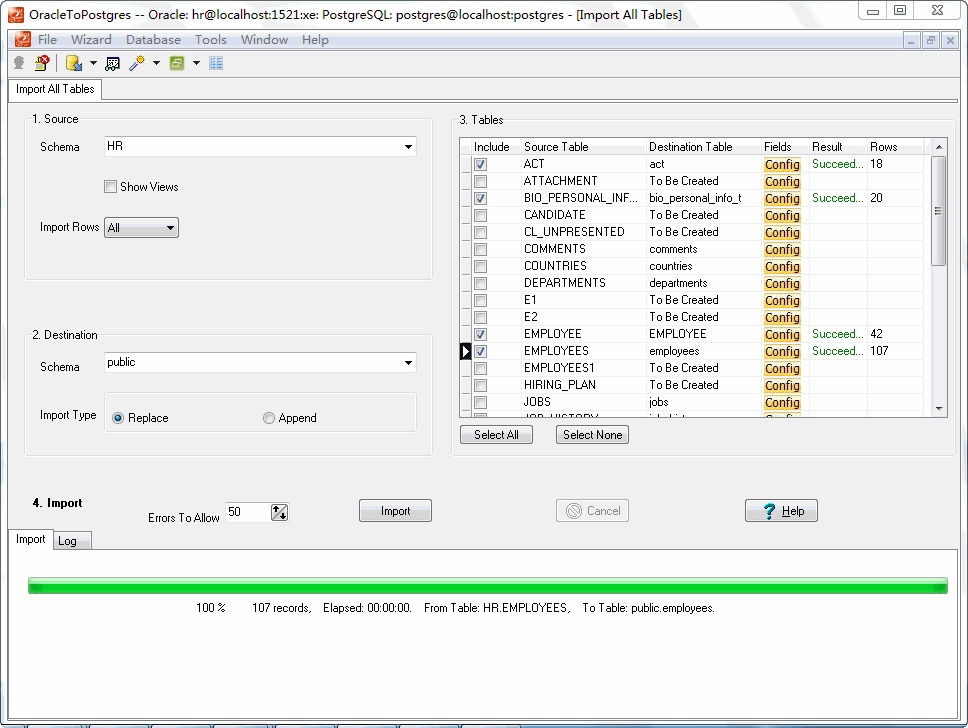
Task: Click the Errors To Allow spinner arrows
Action: pyautogui.click(x=279, y=512)
